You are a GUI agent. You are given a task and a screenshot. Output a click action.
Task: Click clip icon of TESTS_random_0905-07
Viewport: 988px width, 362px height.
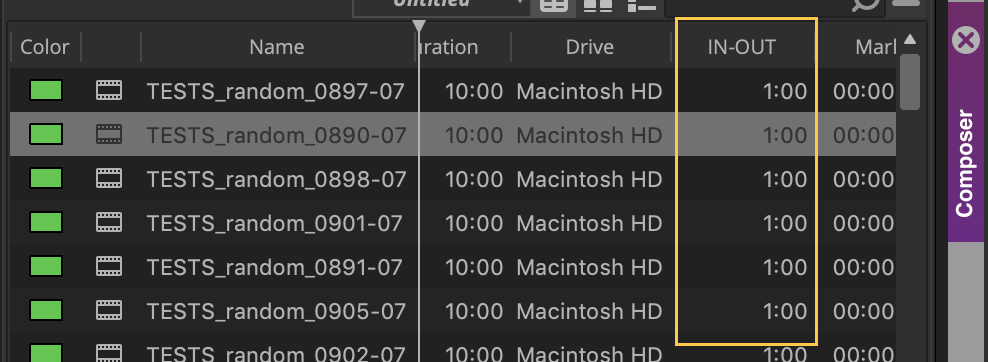coord(109,311)
